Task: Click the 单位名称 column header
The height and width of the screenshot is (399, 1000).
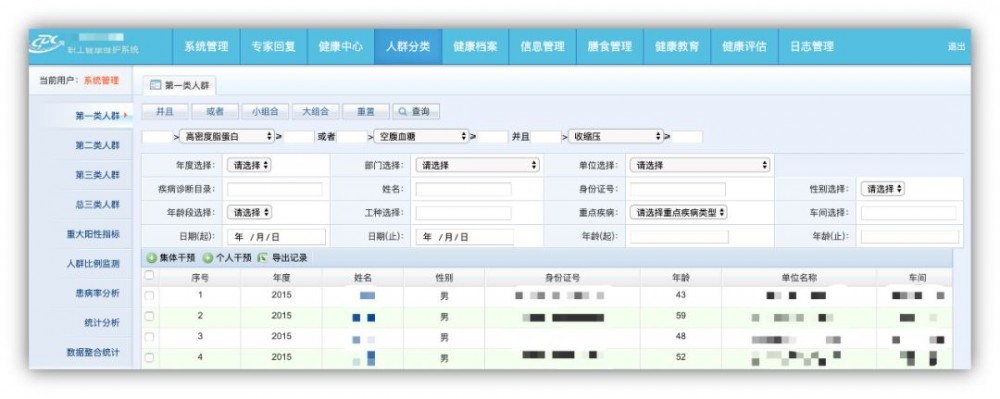Action: pyautogui.click(x=798, y=278)
